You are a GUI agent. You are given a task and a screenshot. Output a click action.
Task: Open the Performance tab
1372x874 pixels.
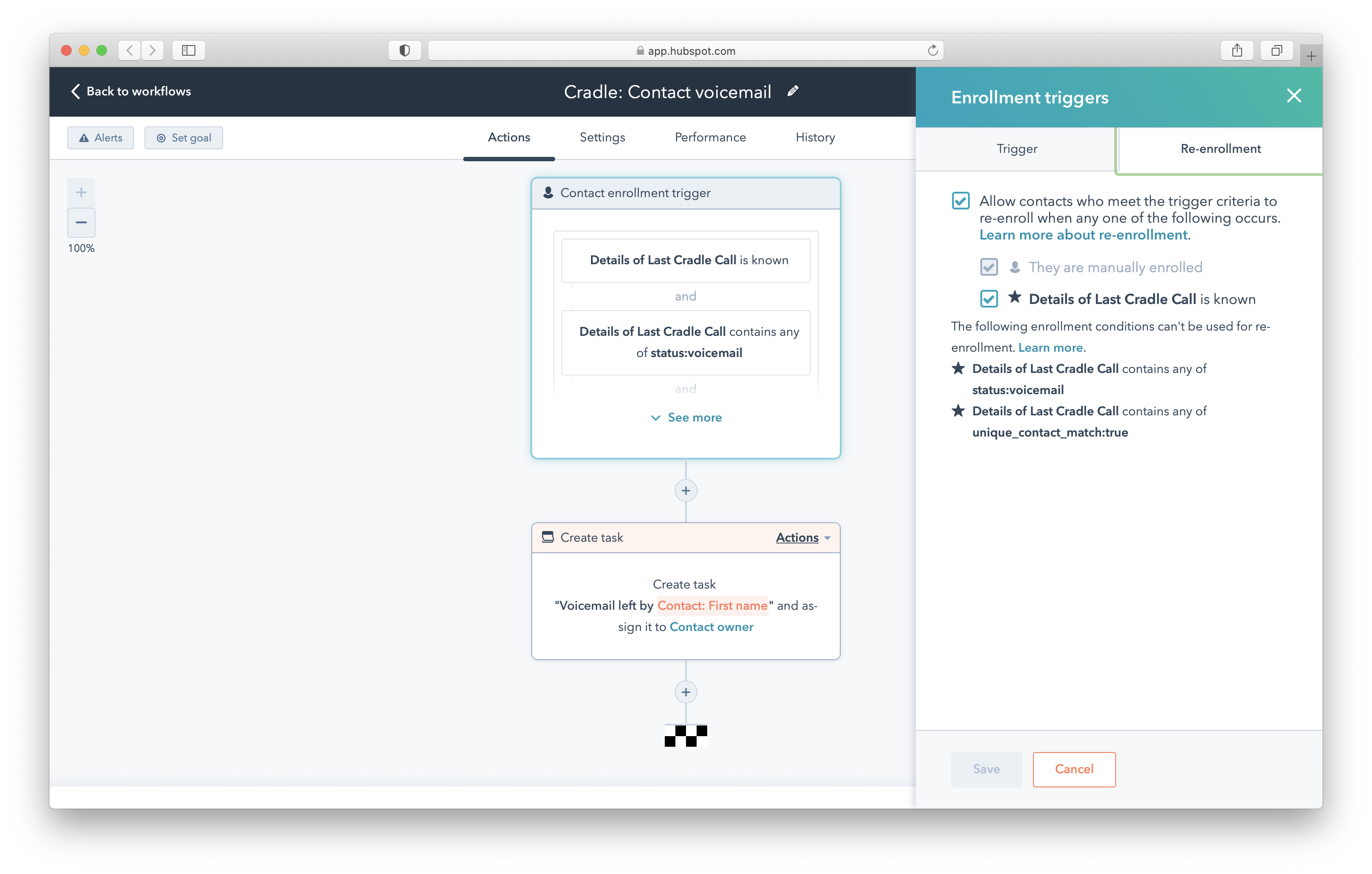point(710,137)
